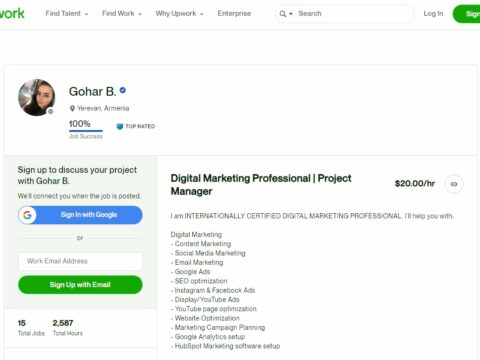Click the Search input field in header
480x360 pixels.
353,14
